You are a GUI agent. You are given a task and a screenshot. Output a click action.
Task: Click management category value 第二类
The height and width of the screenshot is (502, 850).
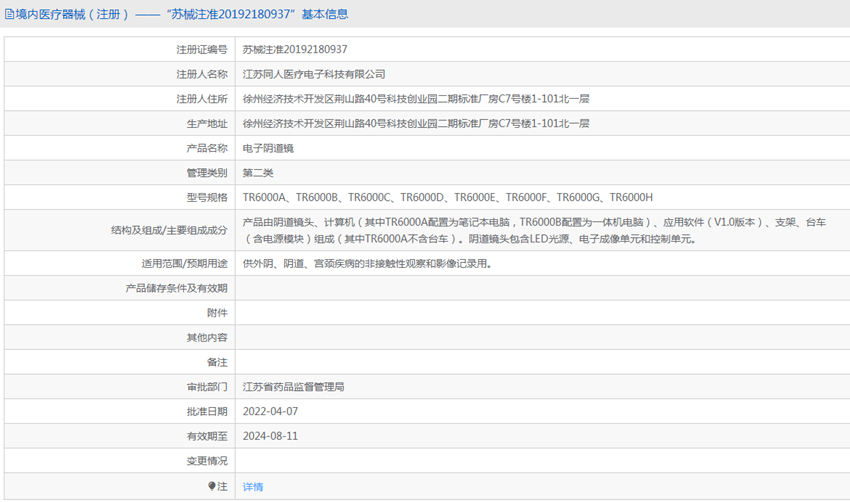258,173
